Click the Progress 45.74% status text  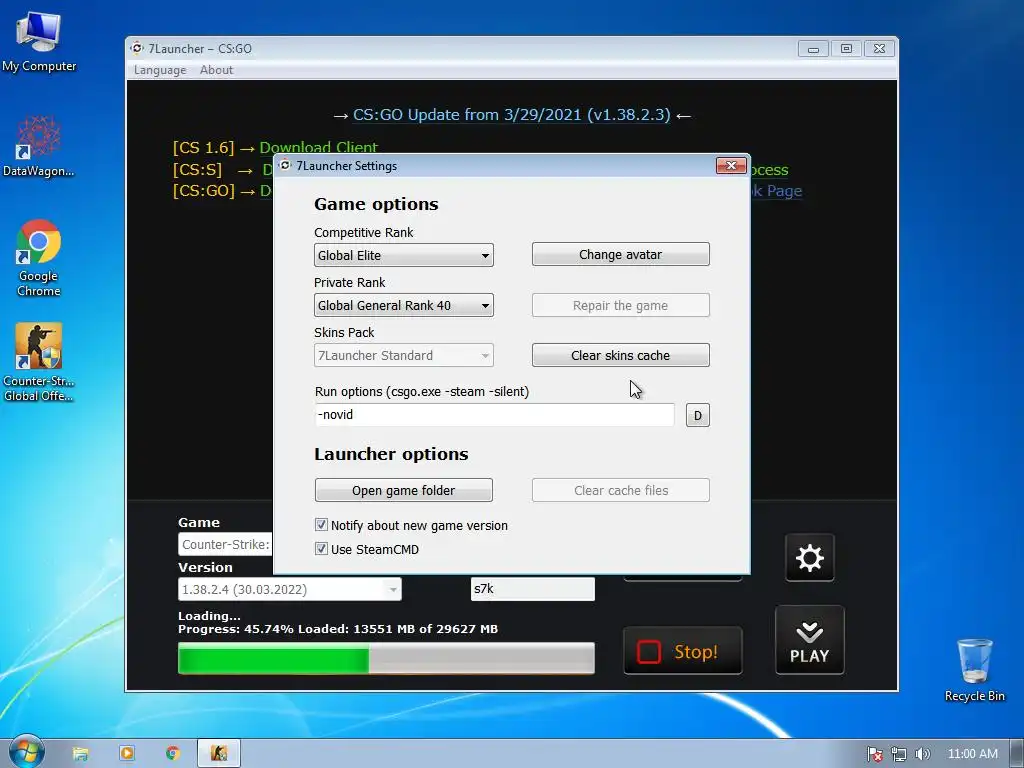[x=338, y=629]
